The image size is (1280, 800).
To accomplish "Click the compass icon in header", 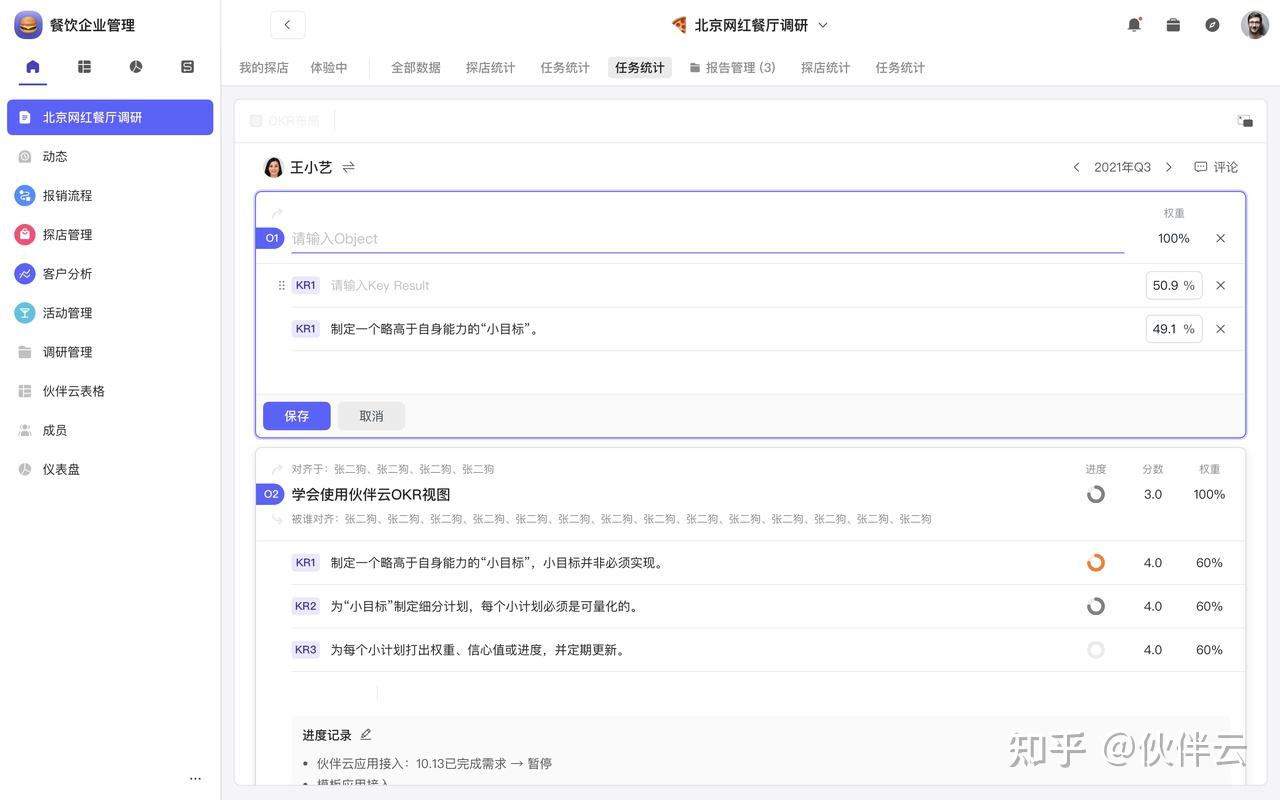I will [x=1212, y=25].
